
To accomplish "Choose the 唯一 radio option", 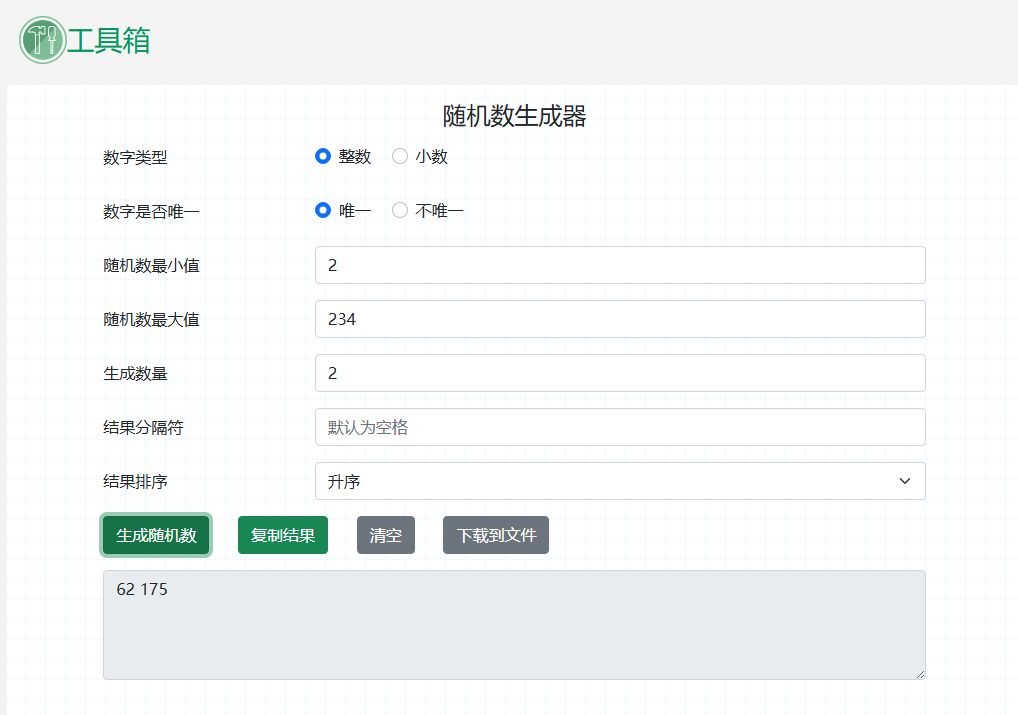I will [x=323, y=210].
